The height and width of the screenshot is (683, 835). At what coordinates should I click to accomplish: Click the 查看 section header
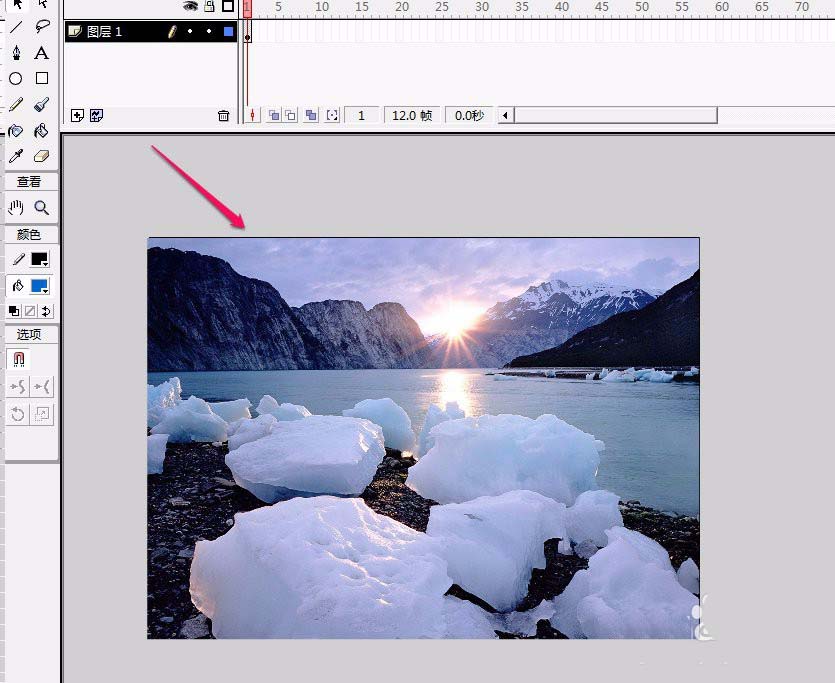(x=29, y=182)
